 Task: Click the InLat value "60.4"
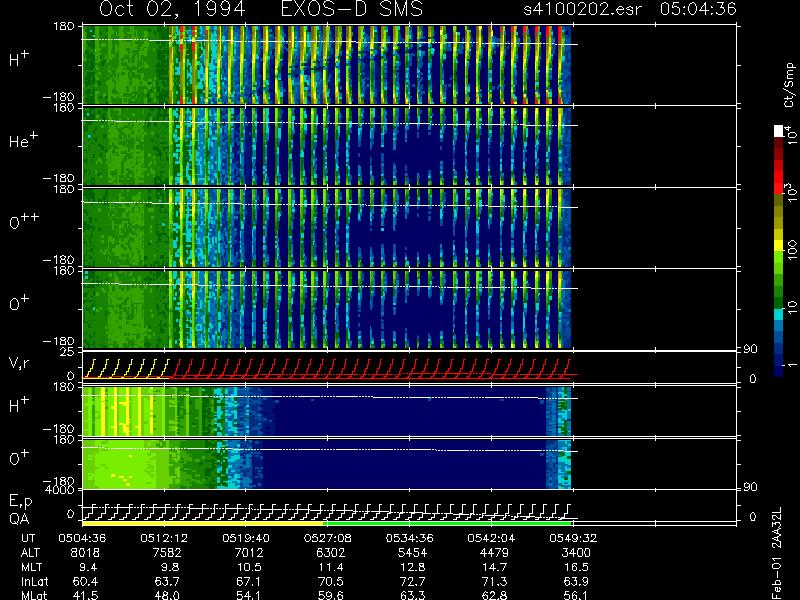tap(85, 581)
